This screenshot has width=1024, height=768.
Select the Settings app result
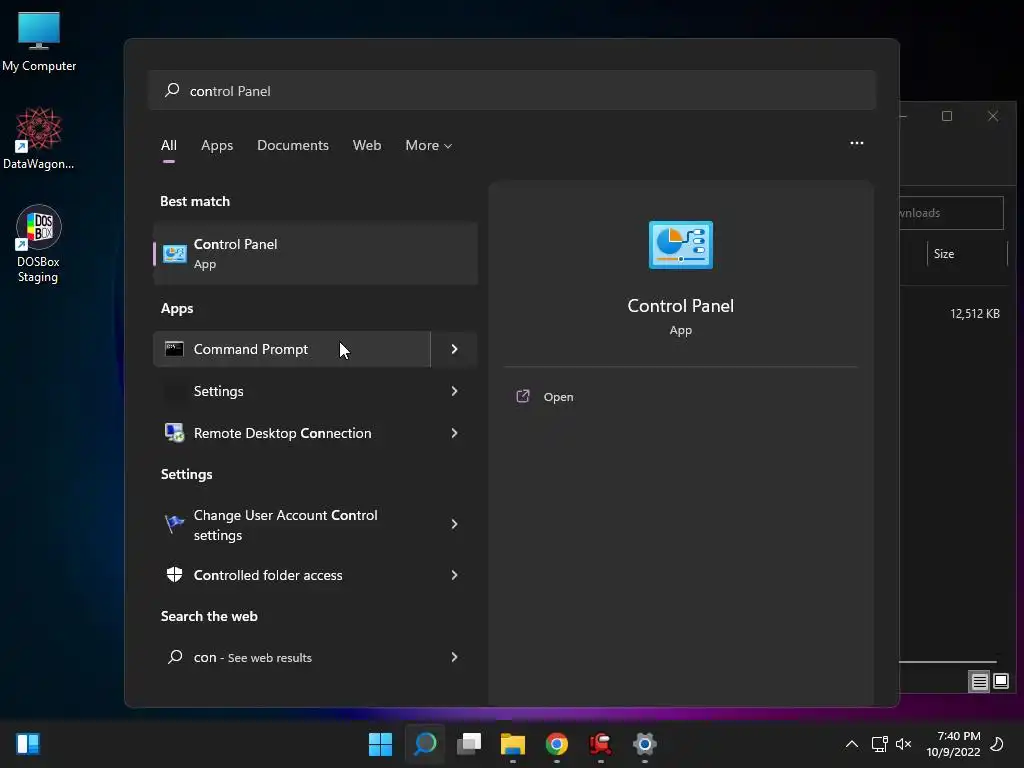click(292, 391)
